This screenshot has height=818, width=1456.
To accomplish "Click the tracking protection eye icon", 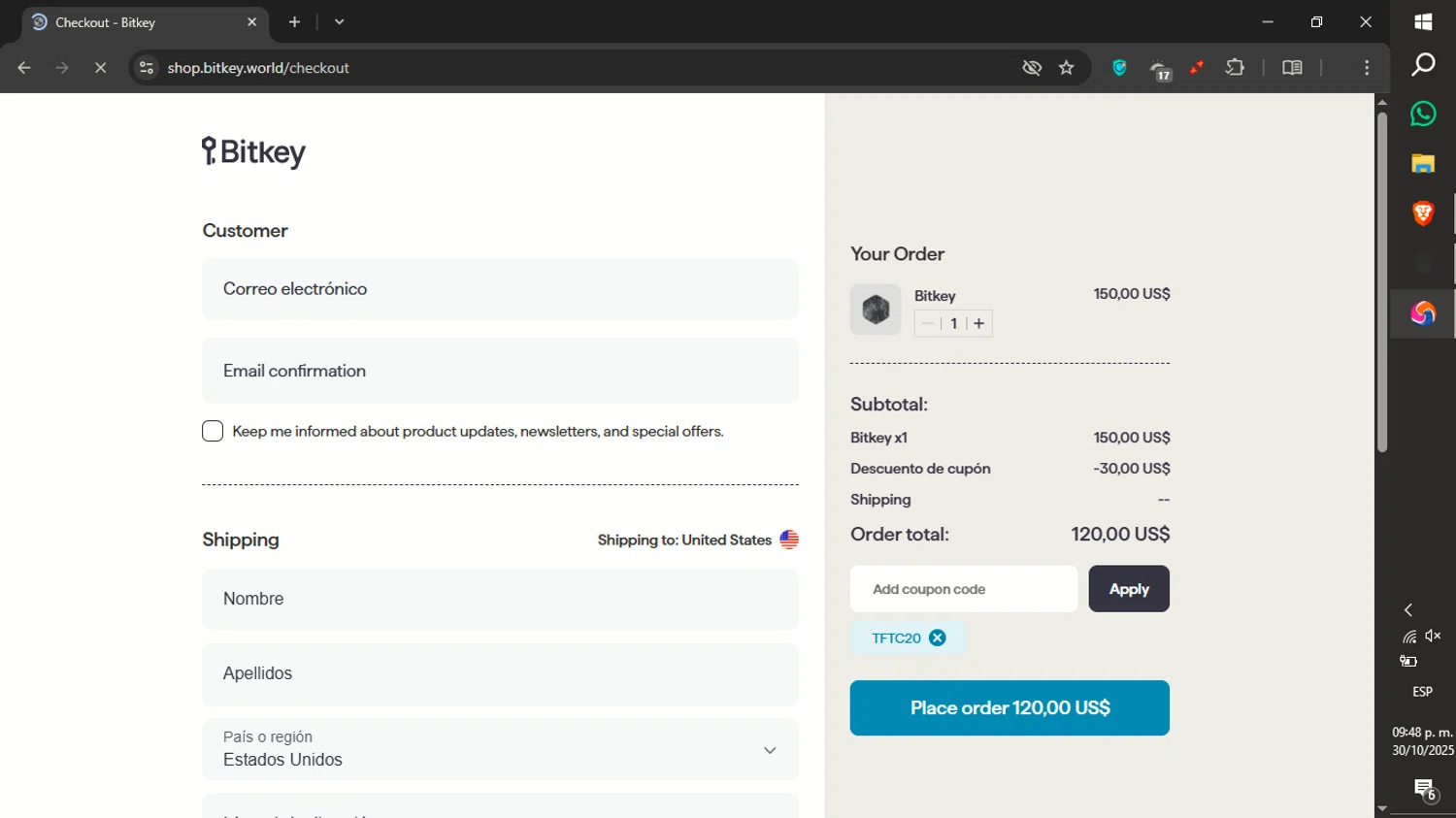I will 1032,68.
